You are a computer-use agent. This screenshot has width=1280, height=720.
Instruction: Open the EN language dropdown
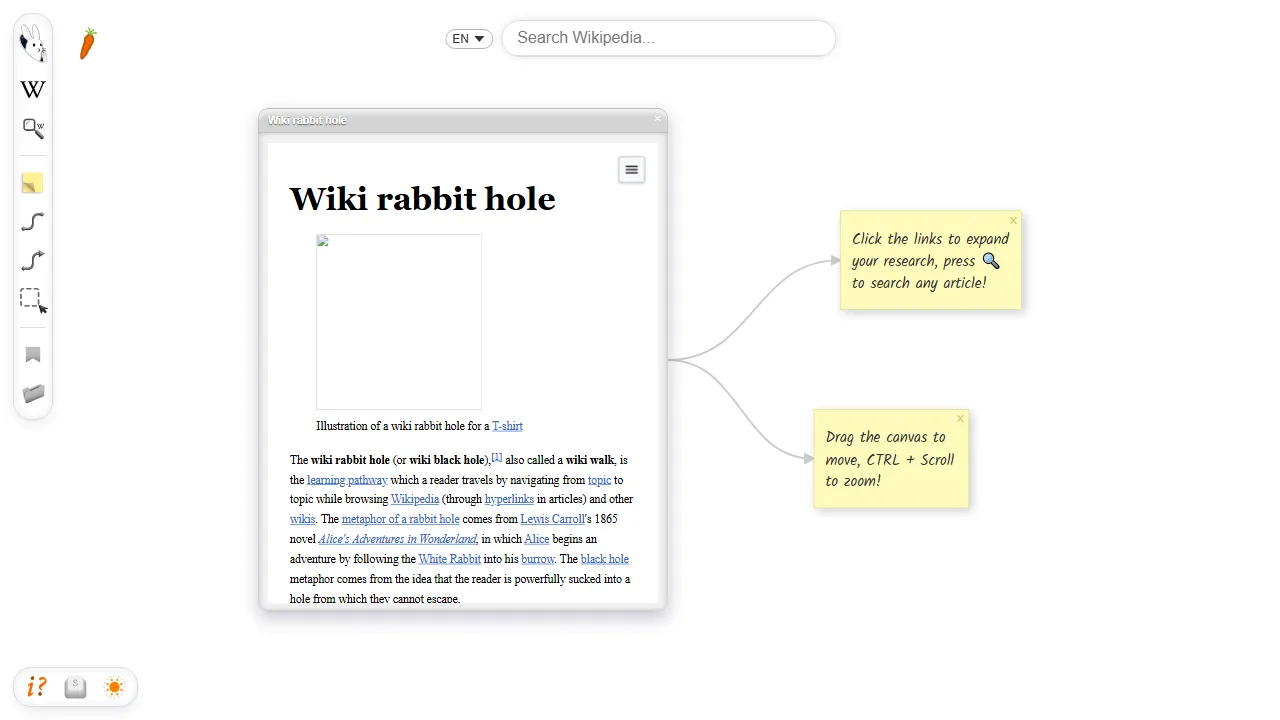pyautogui.click(x=468, y=38)
